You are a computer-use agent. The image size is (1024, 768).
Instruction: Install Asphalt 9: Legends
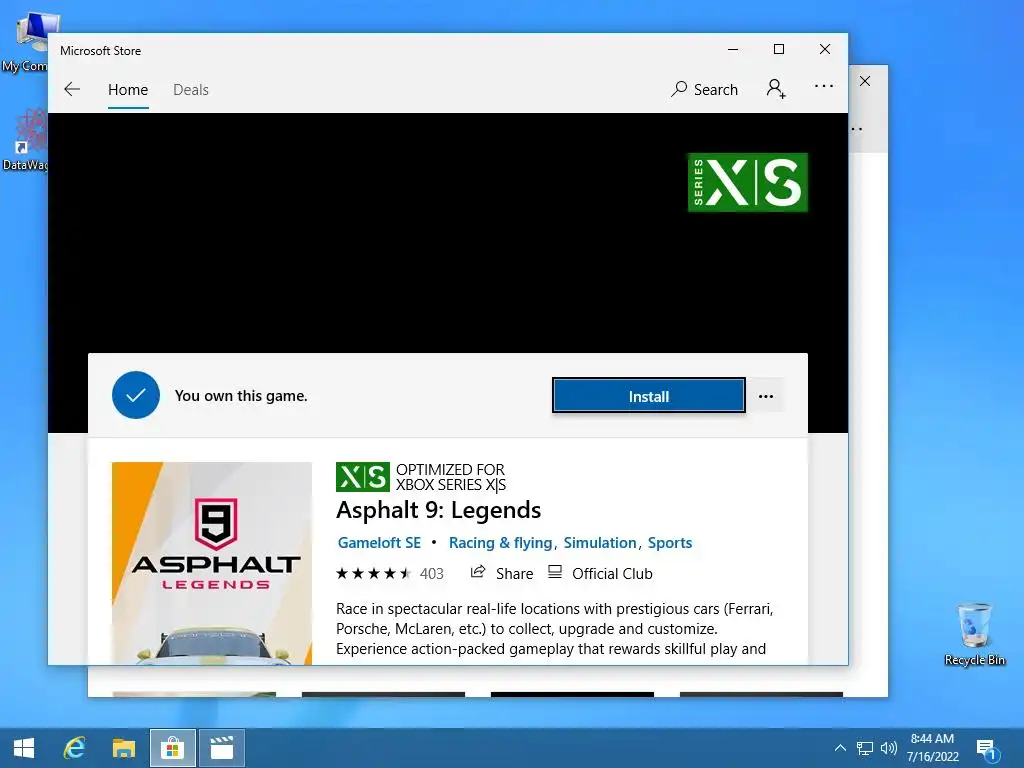(648, 396)
